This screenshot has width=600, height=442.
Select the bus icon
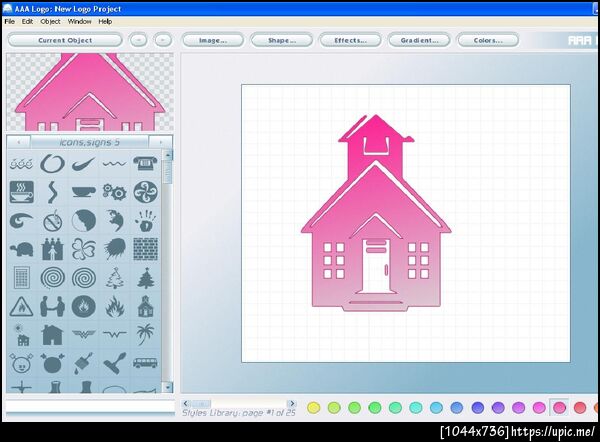pyautogui.click(x=145, y=363)
